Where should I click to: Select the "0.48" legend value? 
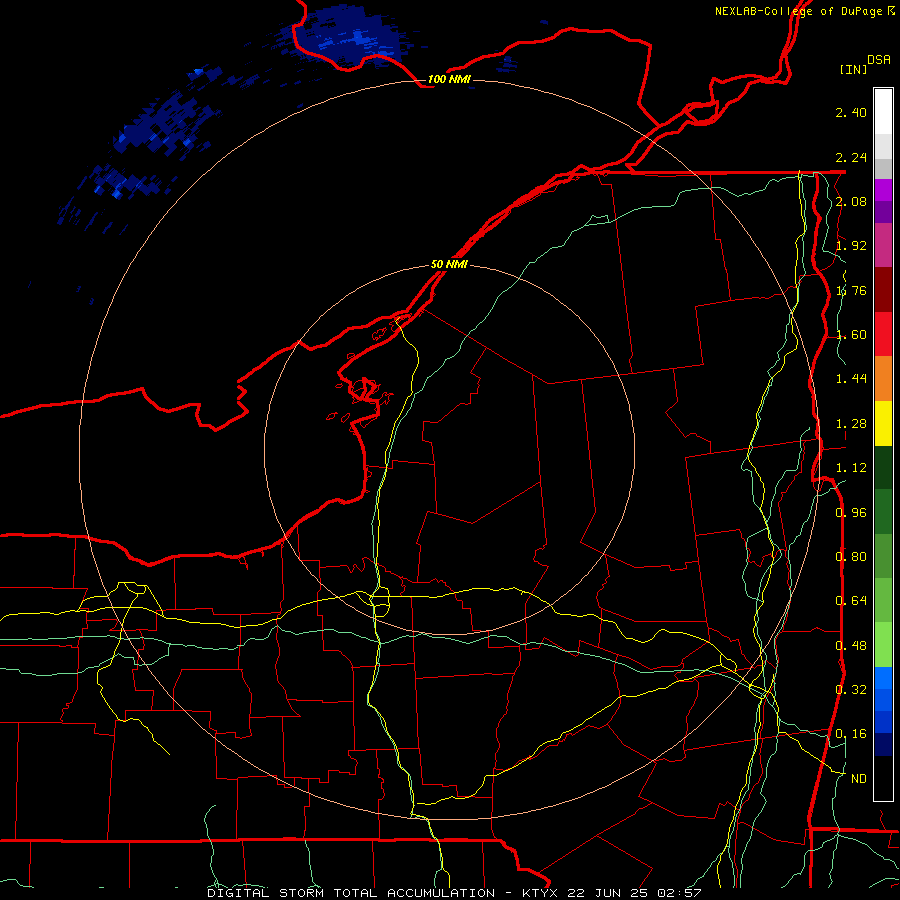pyautogui.click(x=851, y=646)
